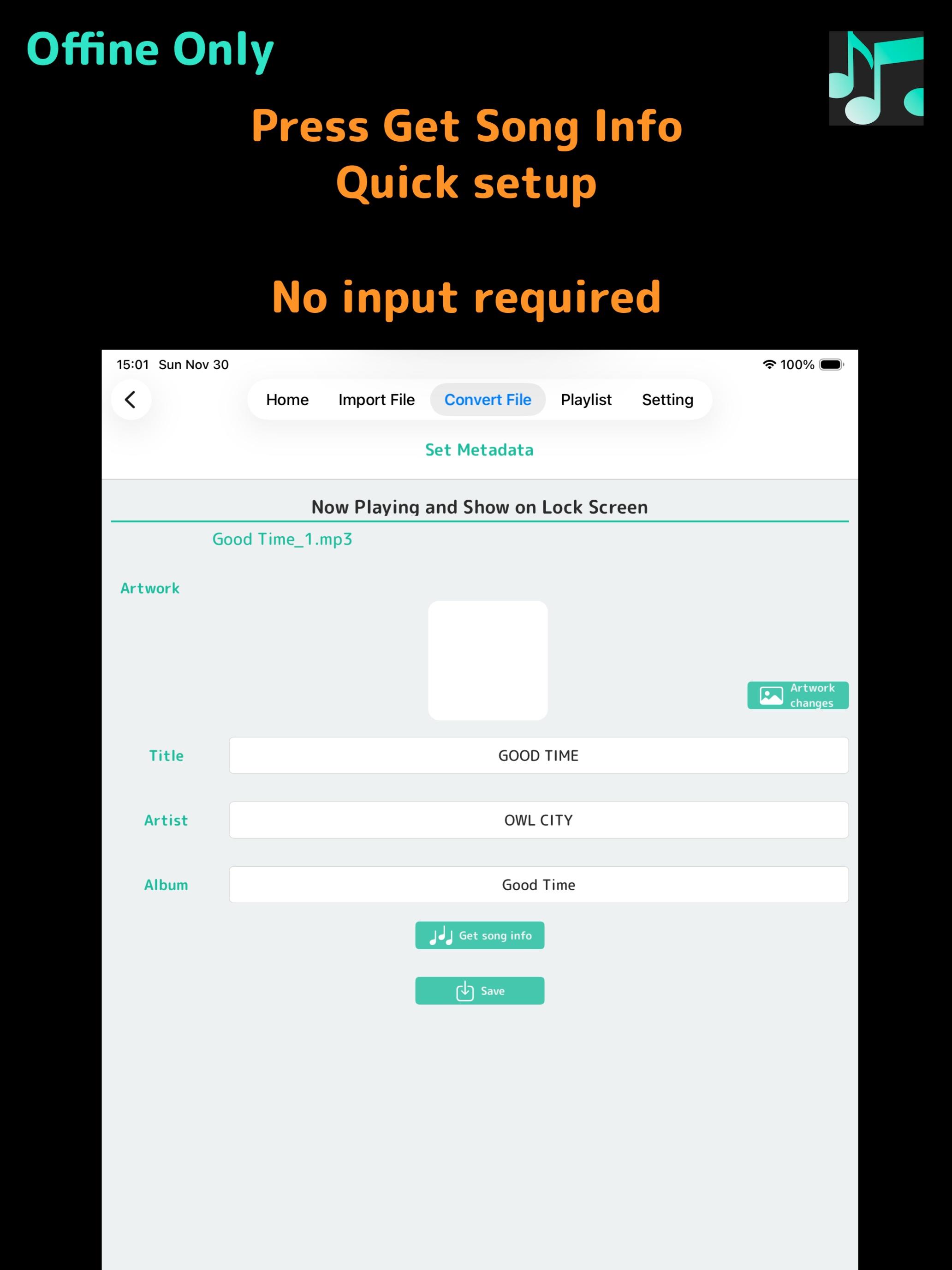
Task: Select the Convert File tab
Action: tap(488, 400)
